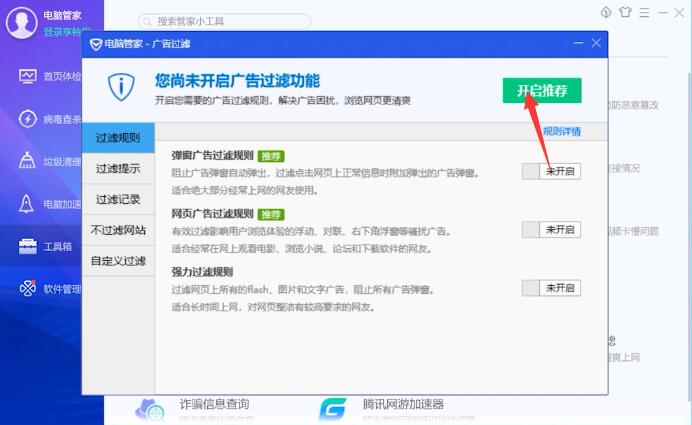This screenshot has width=692, height=425.
Task: Click 腾讯网游加速器 text label
Action: 403,404
